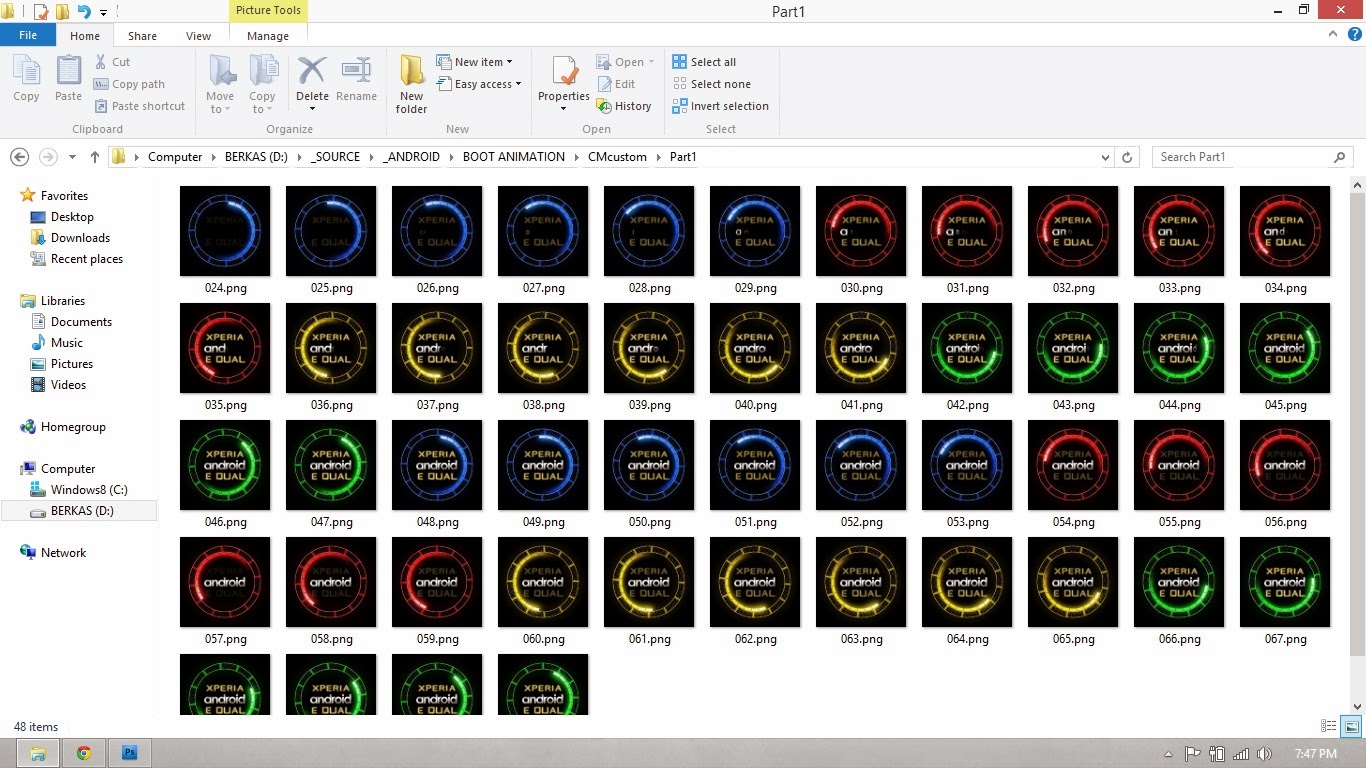This screenshot has width=1366, height=768.
Task: Click the _SOURCE breadcrumb segment
Action: [335, 157]
